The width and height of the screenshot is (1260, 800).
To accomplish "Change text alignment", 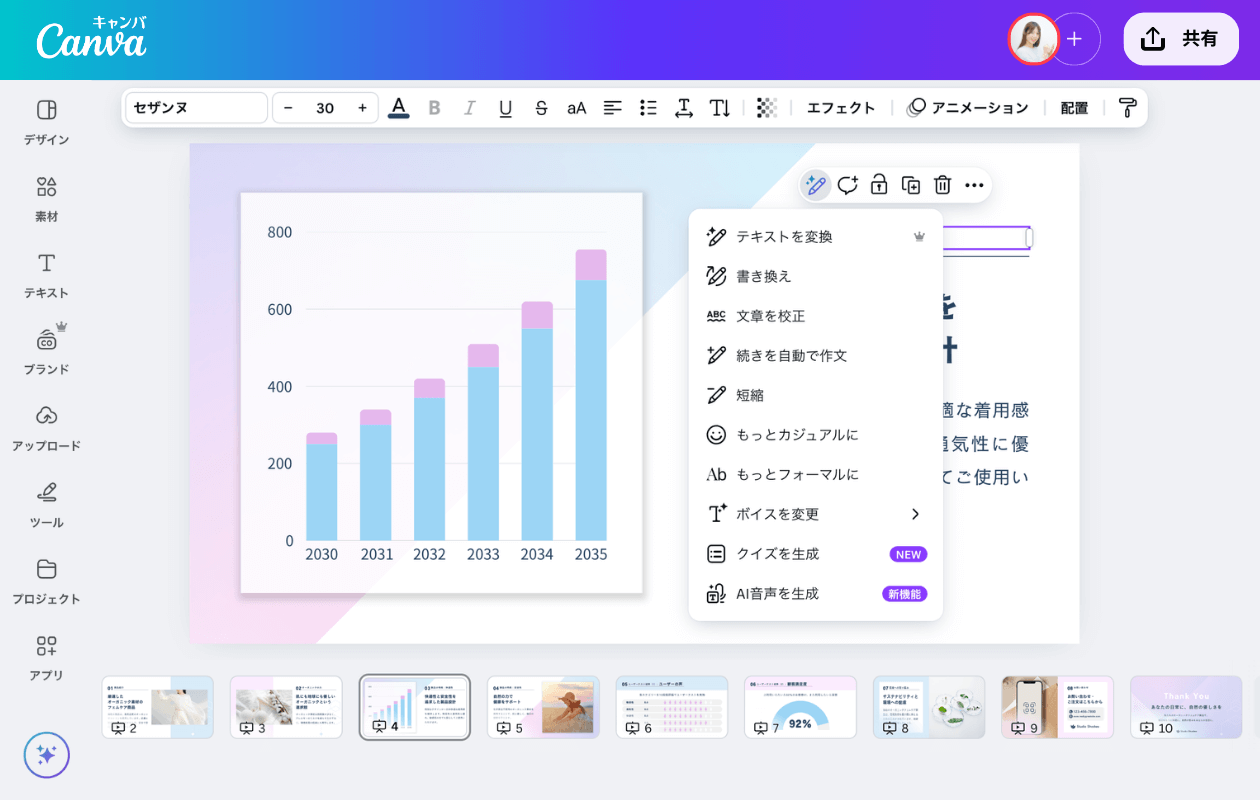I will [612, 108].
